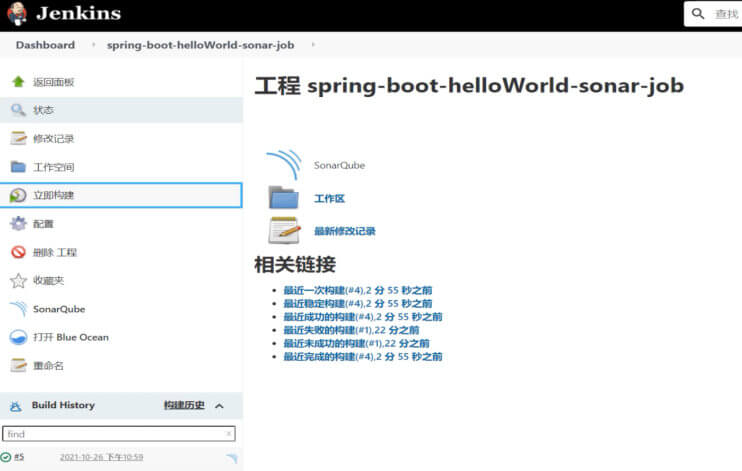The height and width of the screenshot is (471, 742).
Task: Open the 最新修改记录 link
Action: [345, 231]
